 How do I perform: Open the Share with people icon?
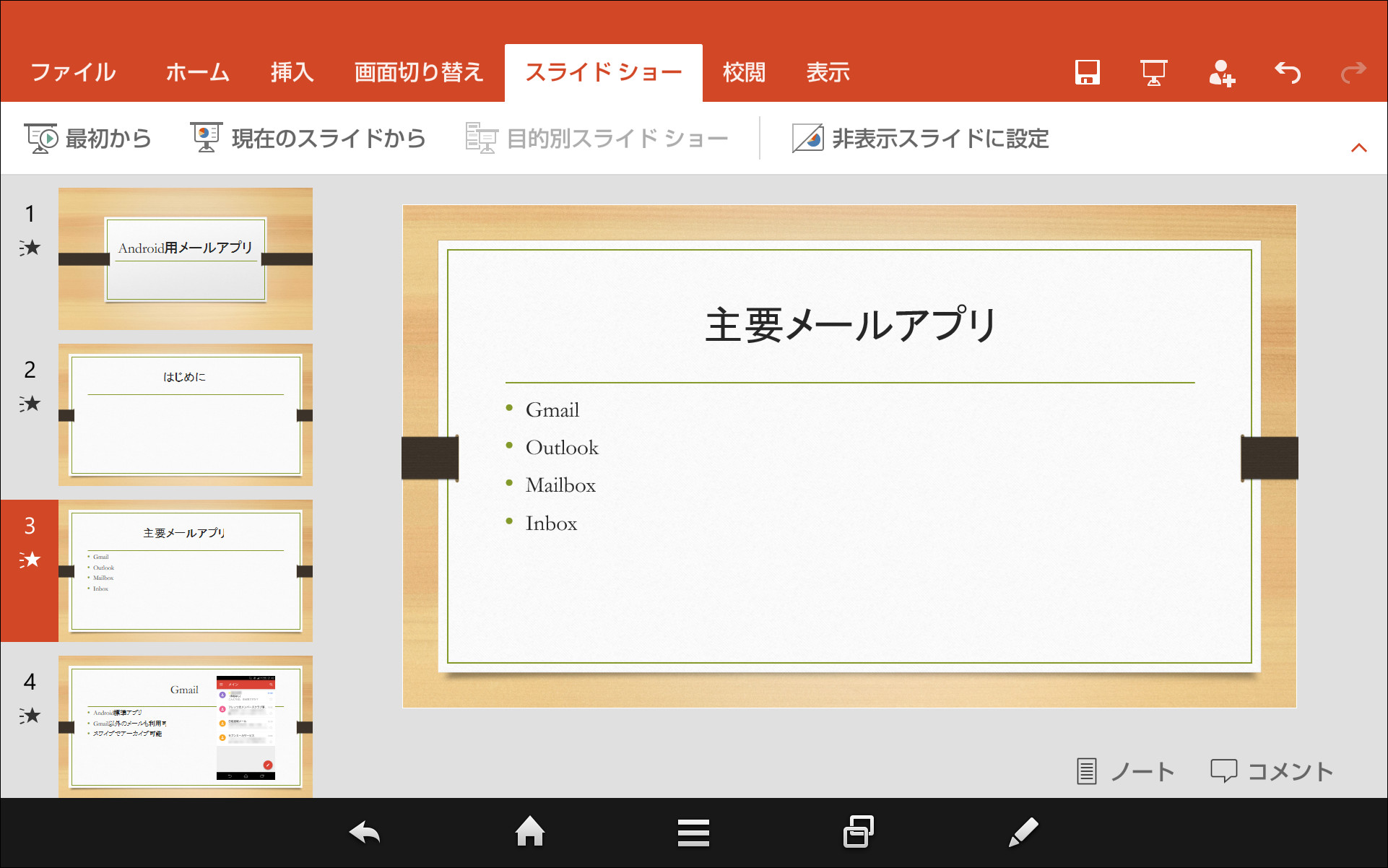click(x=1222, y=71)
